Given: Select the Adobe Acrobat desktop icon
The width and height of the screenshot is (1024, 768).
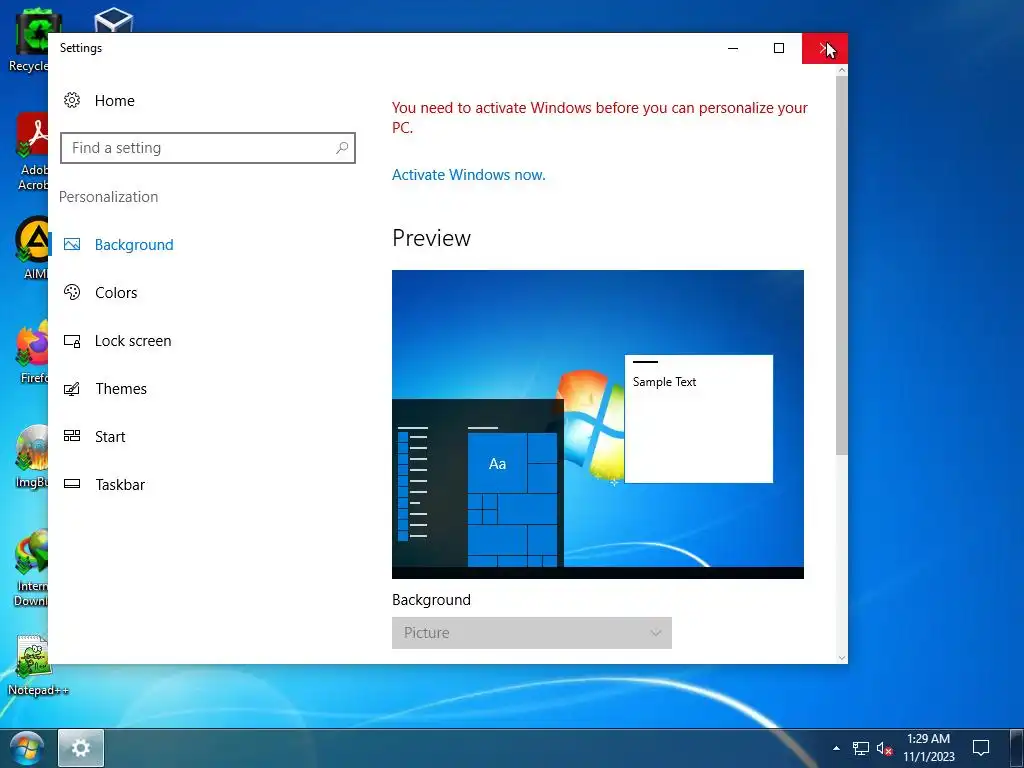Looking at the screenshot, I should tap(33, 152).
